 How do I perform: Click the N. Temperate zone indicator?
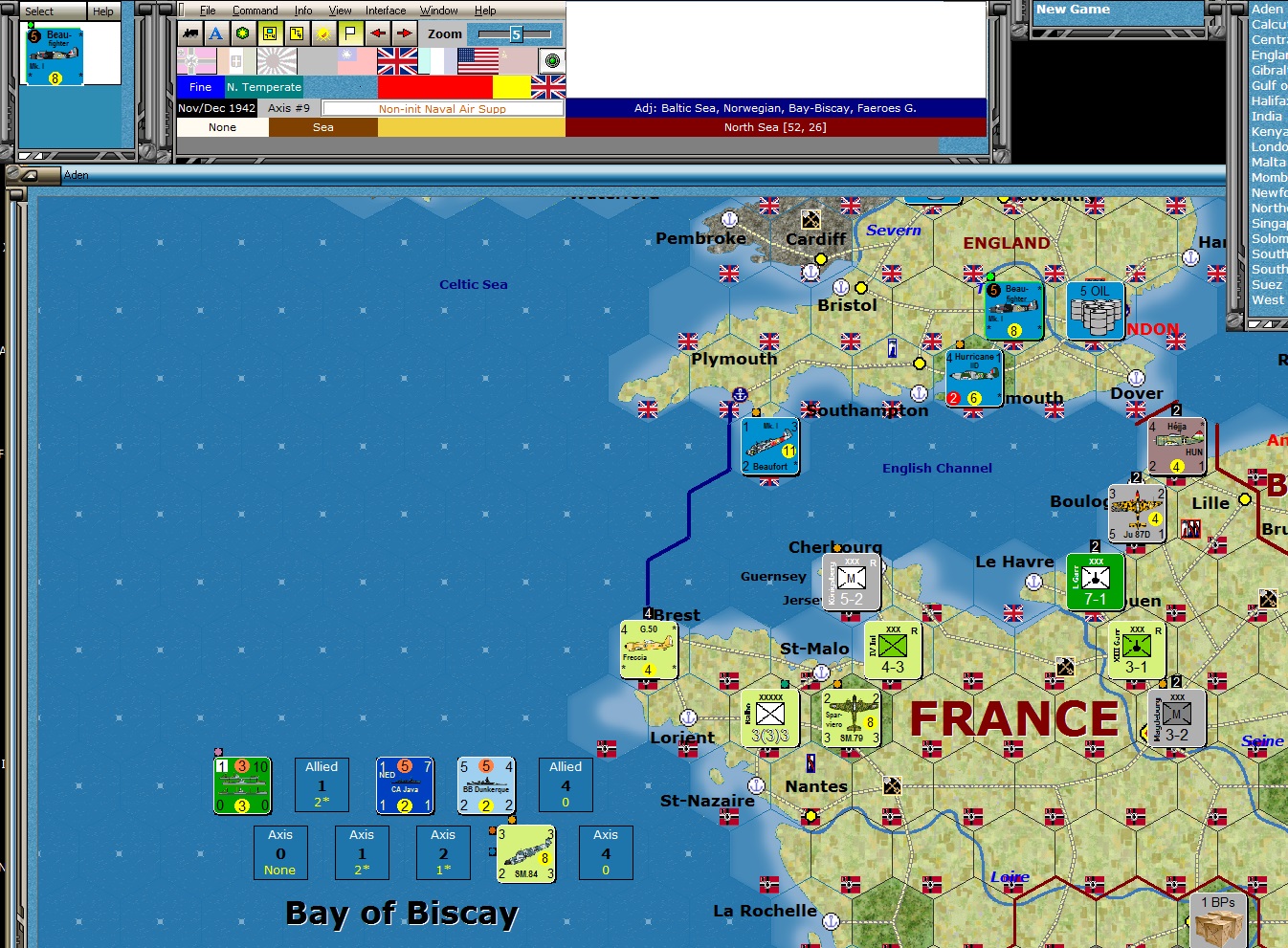tap(264, 87)
